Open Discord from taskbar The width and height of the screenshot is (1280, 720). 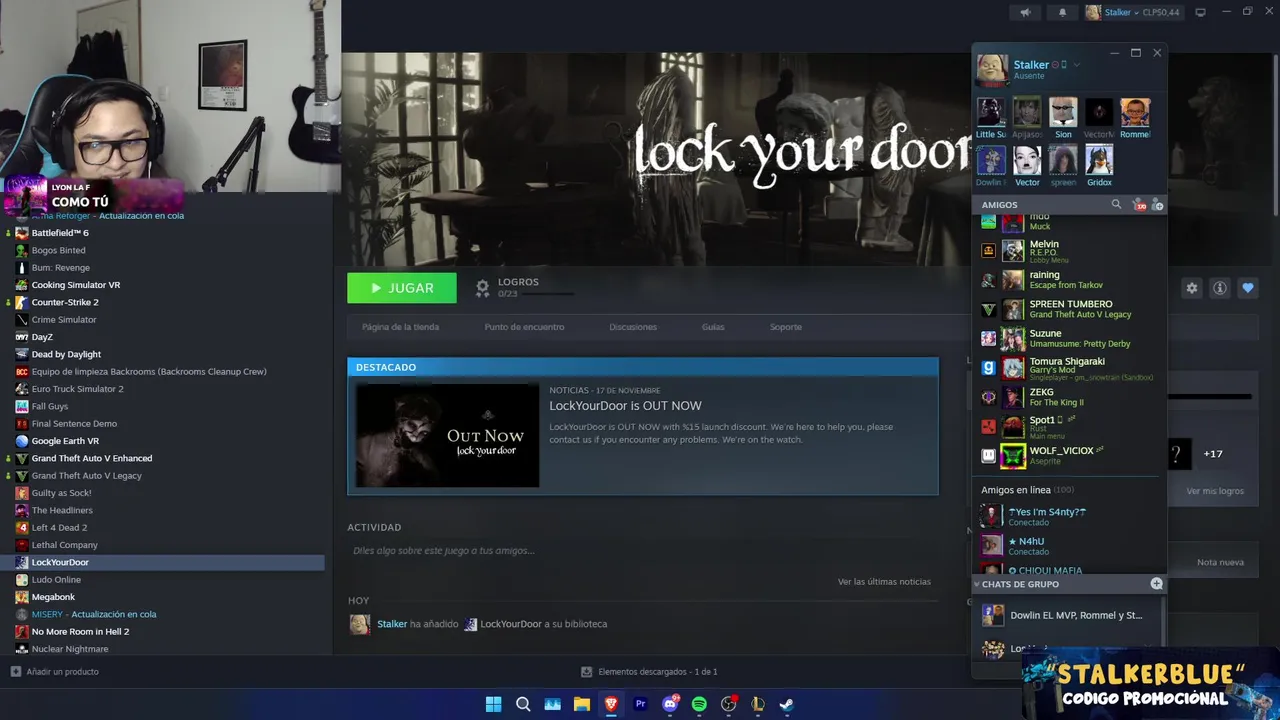(x=670, y=704)
